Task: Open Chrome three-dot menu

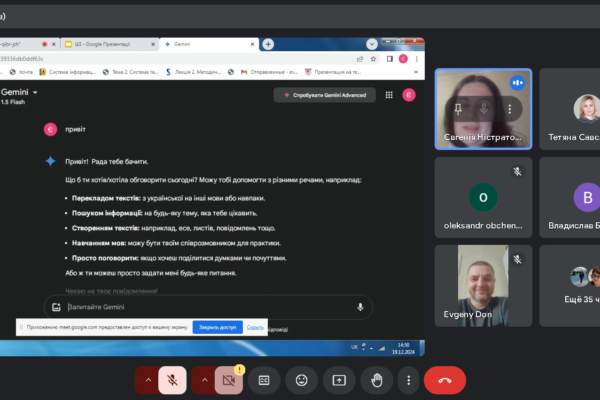Action: click(417, 59)
